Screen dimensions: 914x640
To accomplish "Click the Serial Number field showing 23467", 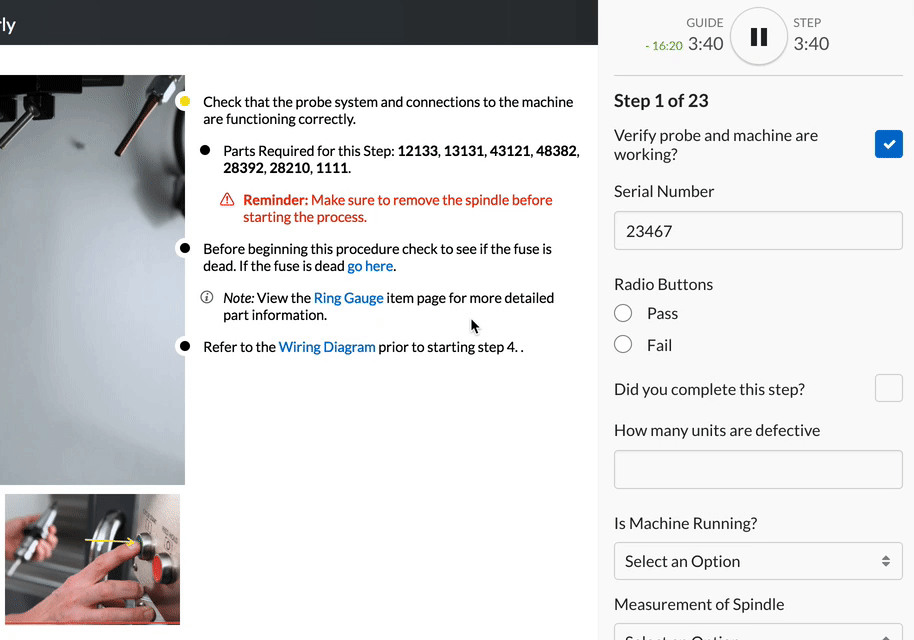I will coord(757,231).
